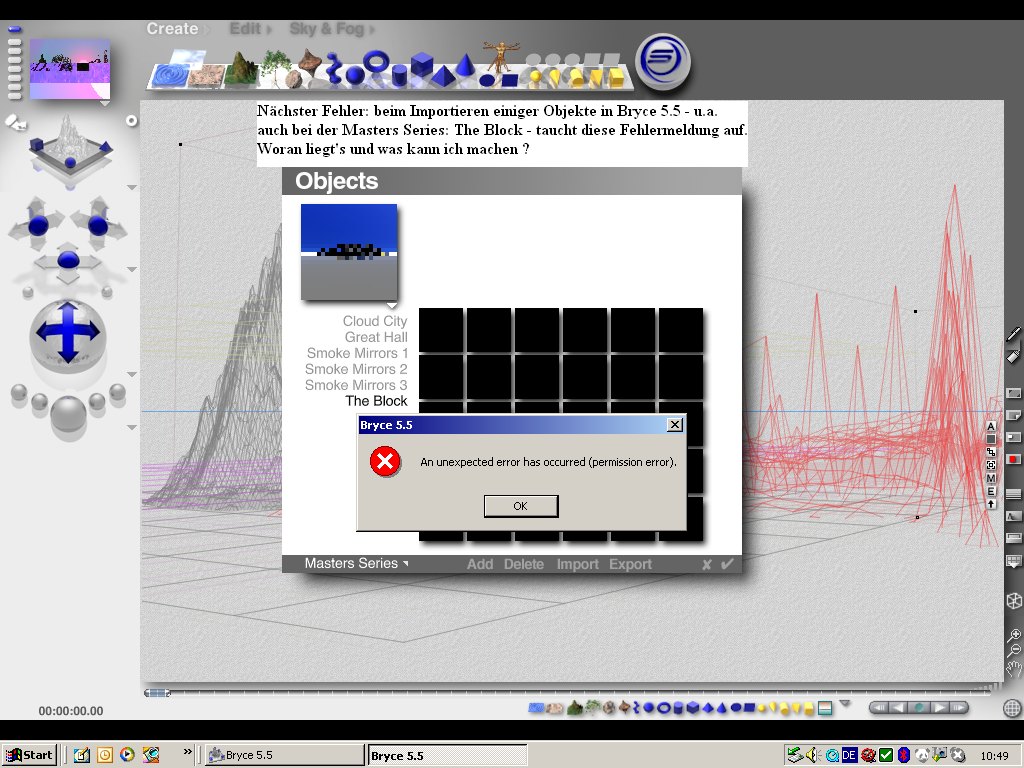Click Import in Objects library
The image size is (1024, 768).
pos(577,564)
